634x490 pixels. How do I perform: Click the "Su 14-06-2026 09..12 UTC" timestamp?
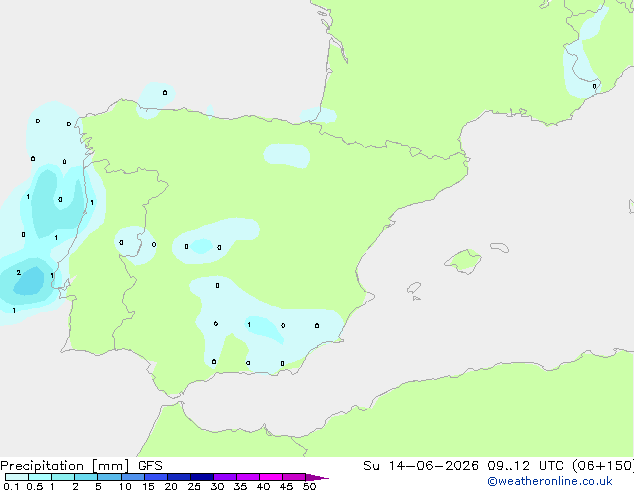pyautogui.click(x=466, y=466)
